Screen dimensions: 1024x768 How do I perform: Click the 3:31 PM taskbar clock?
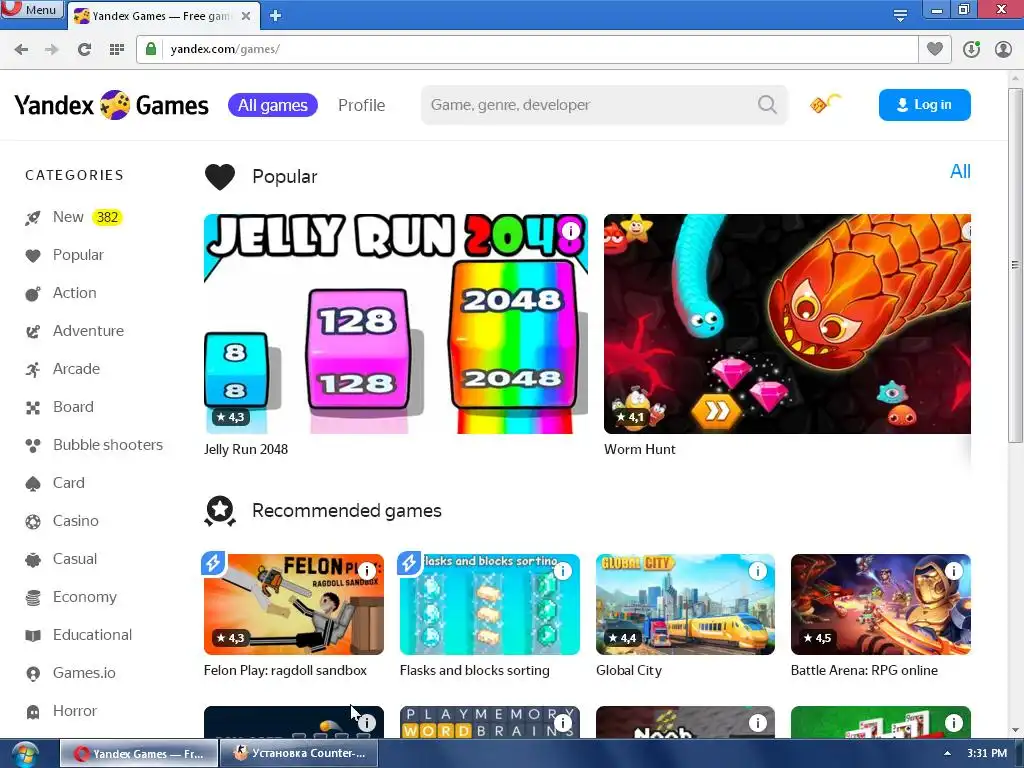(987, 754)
